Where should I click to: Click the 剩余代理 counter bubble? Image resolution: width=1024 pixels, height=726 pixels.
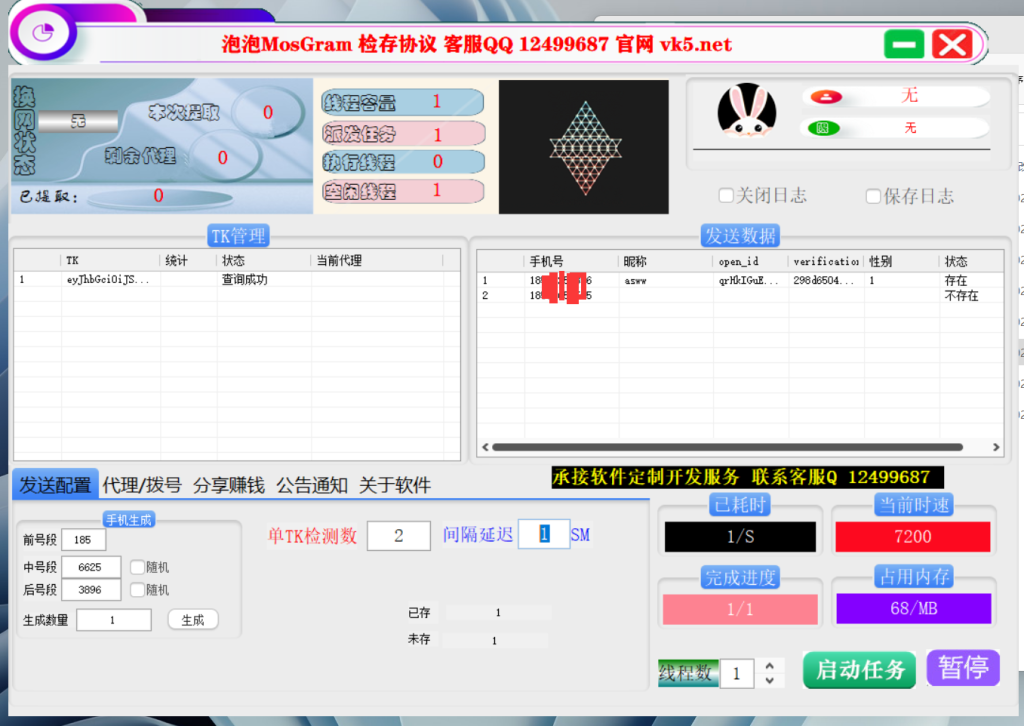[224, 157]
